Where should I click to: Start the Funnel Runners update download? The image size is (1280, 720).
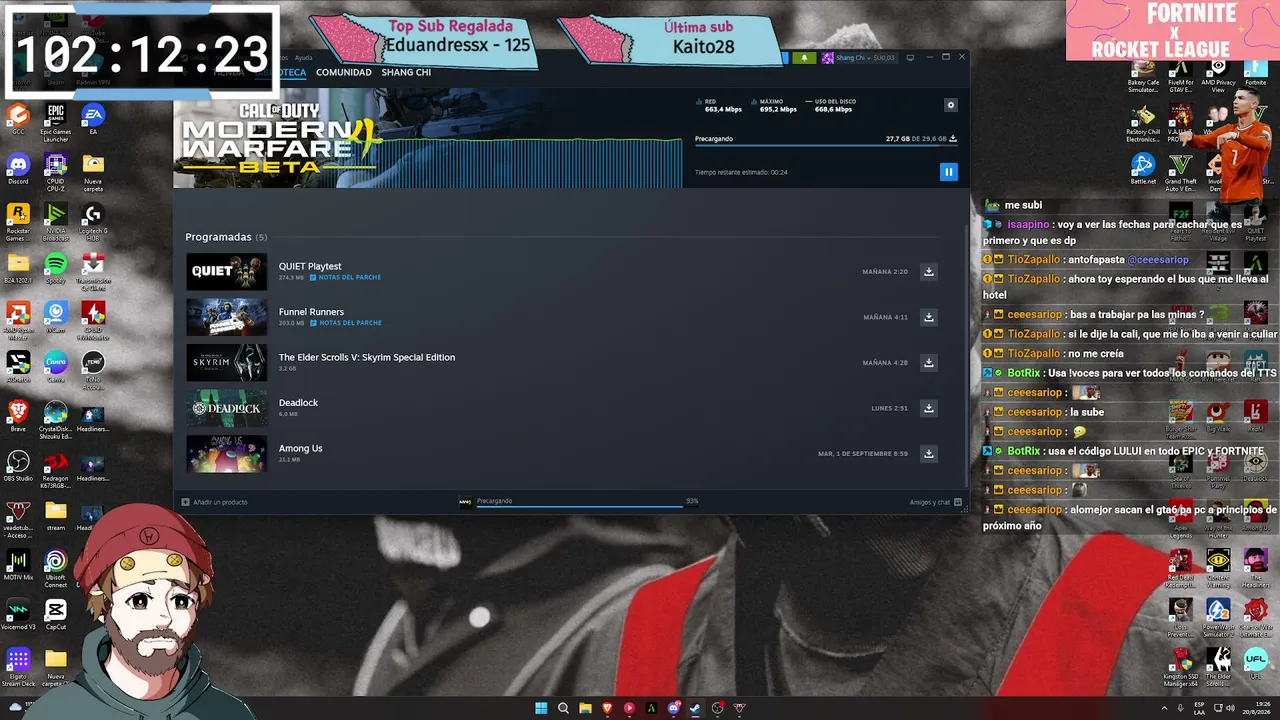point(929,317)
